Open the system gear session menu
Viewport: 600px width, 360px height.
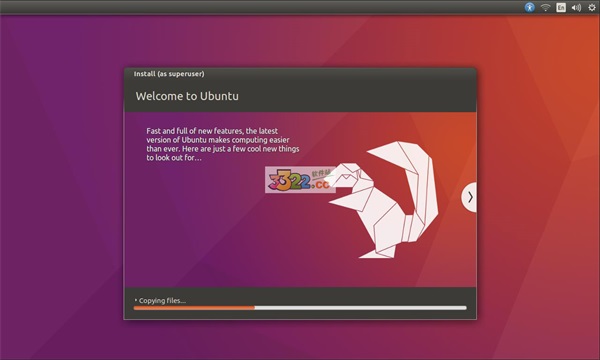tap(592, 7)
